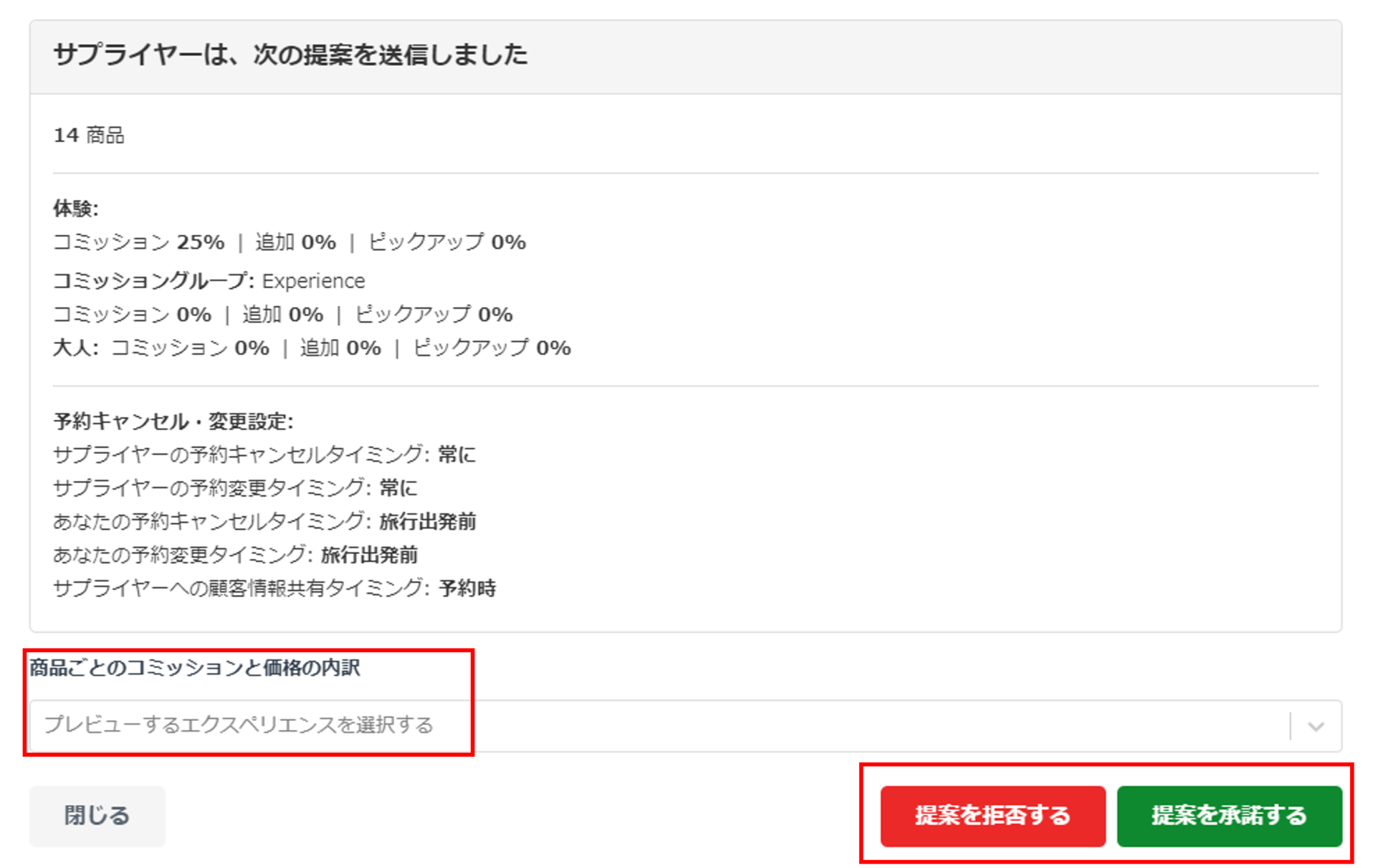
Task: Click サプライヤーの予約キャンセルタイミング line
Action: 264,454
